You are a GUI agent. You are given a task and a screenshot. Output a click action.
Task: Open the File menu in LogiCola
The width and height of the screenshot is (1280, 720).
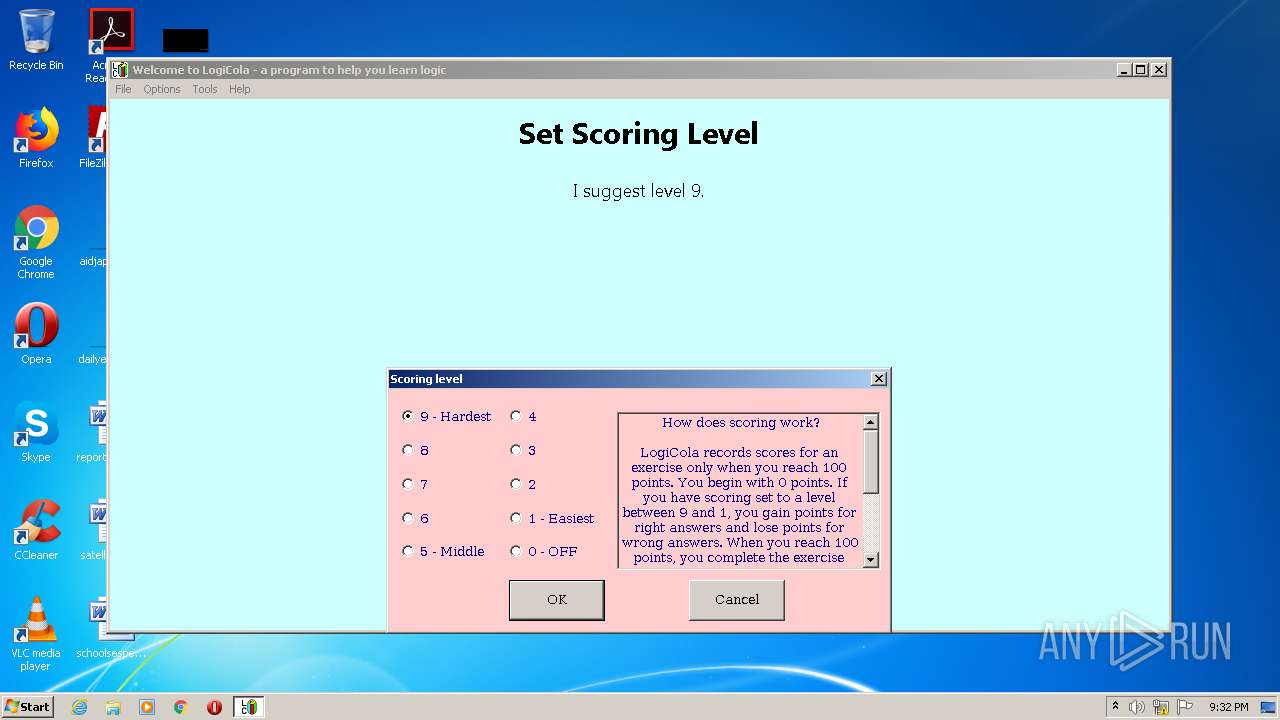tap(123, 89)
